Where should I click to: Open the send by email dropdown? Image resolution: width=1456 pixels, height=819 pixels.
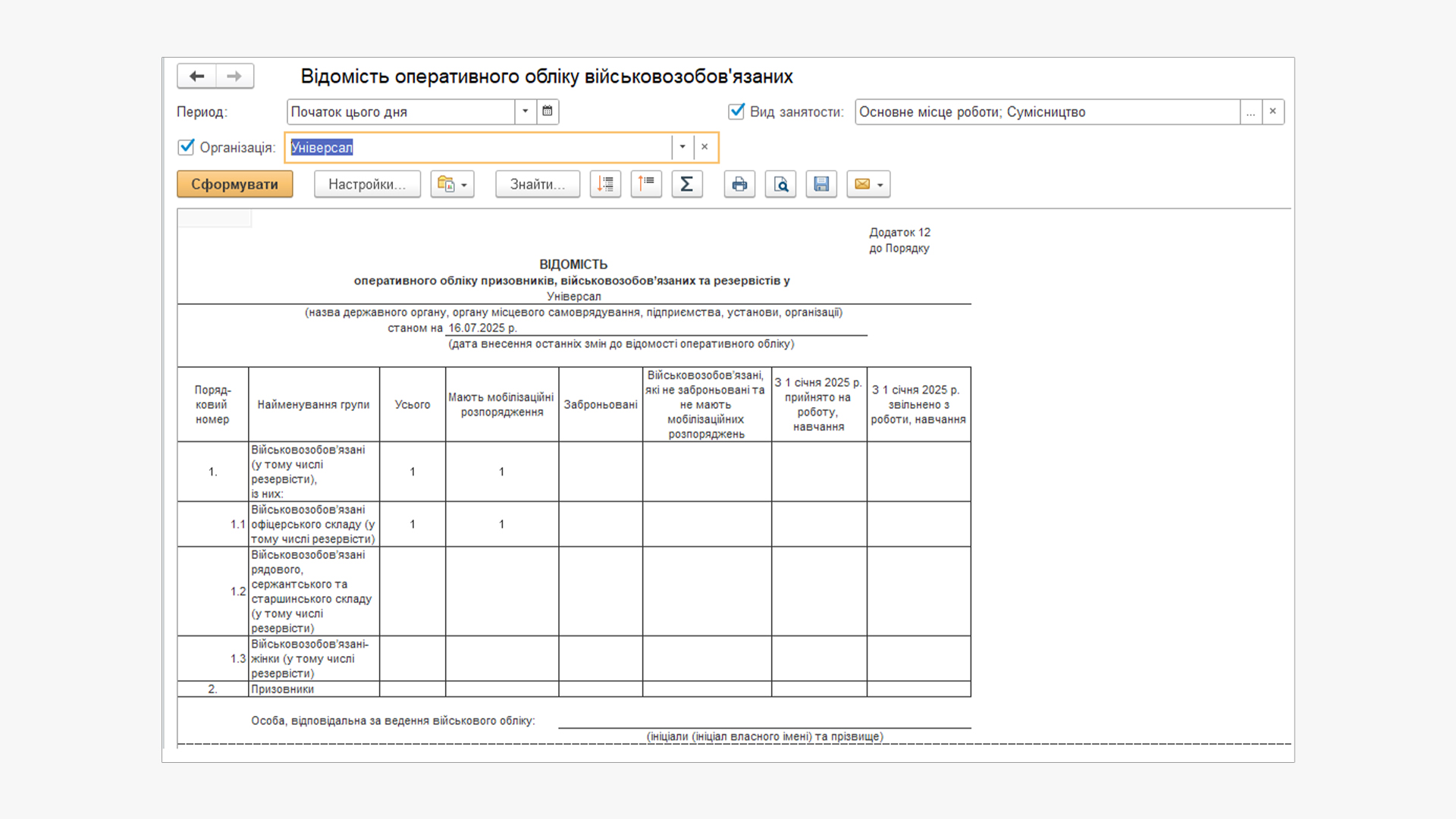click(868, 184)
